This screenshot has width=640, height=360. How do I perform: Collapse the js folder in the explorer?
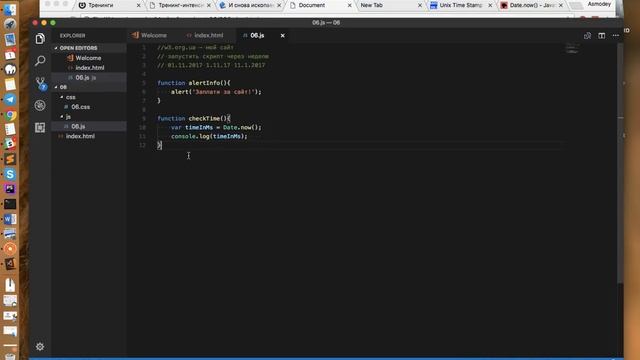[x=89, y=117]
